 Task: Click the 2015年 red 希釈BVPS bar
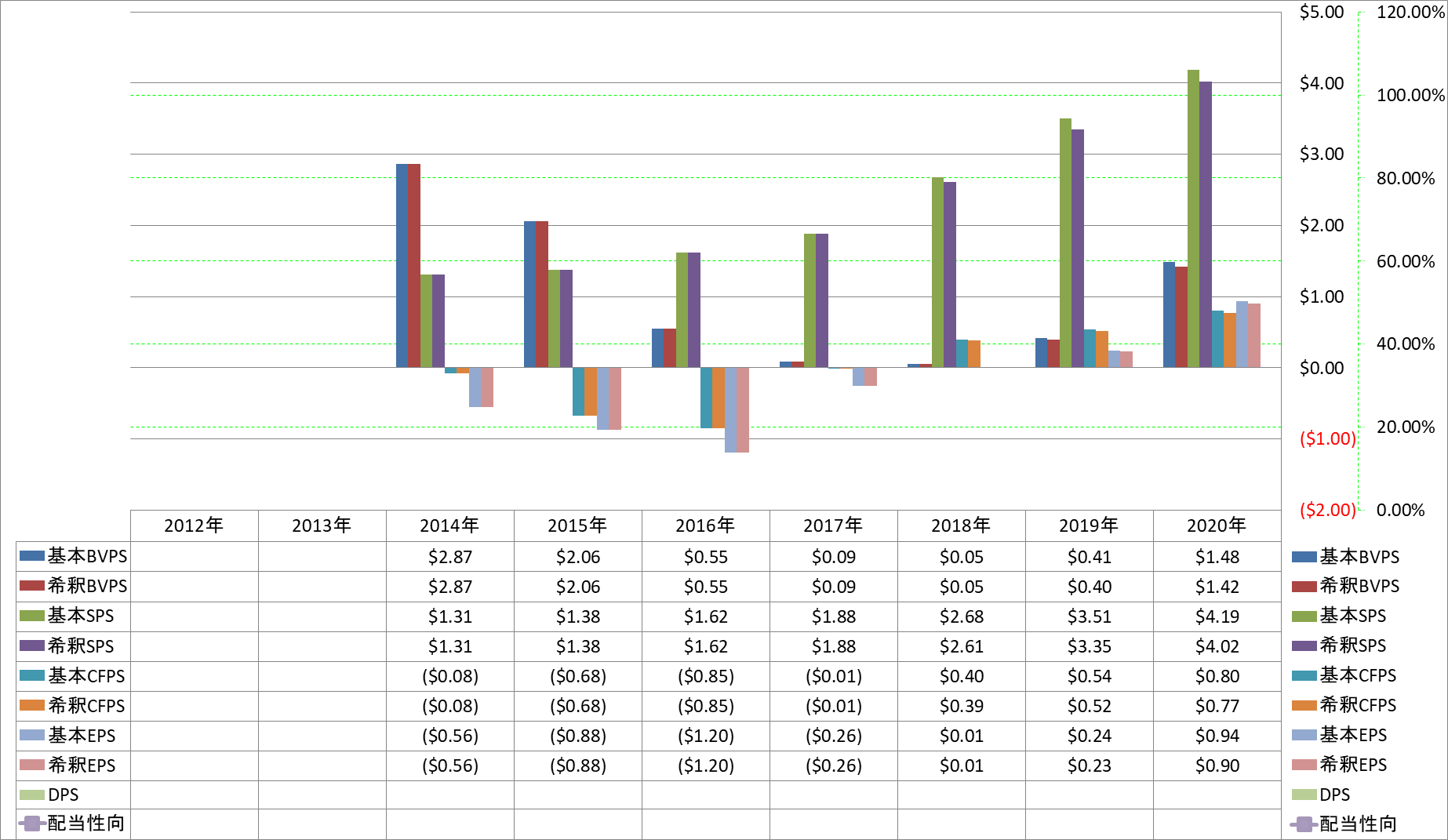(x=542, y=294)
